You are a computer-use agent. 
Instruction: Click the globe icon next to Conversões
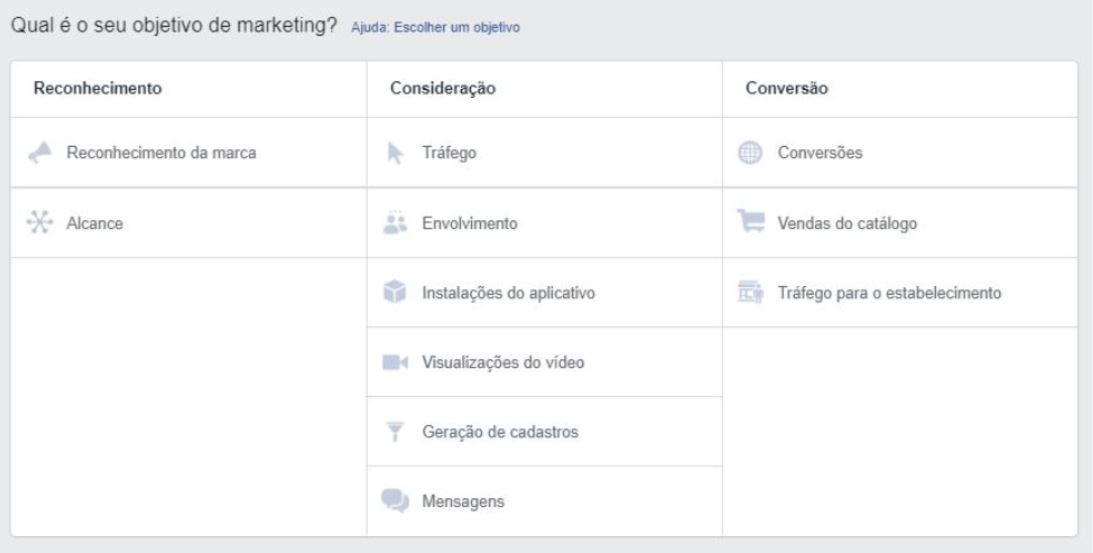pos(750,153)
